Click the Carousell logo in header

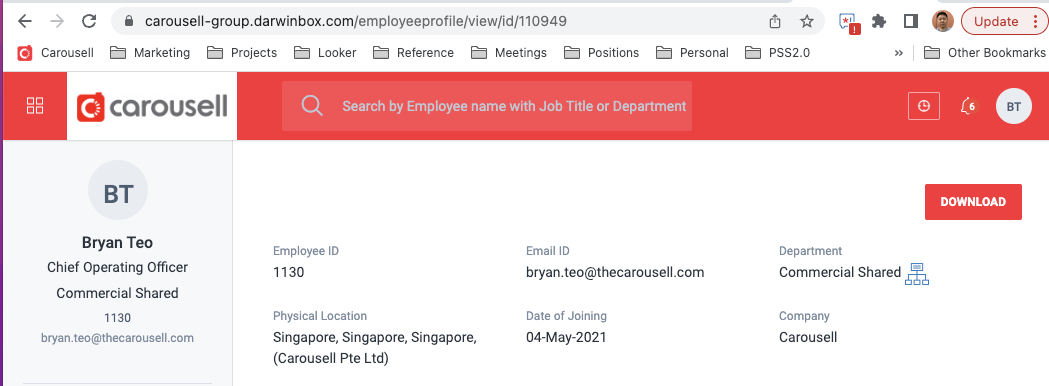pyautogui.click(x=152, y=106)
